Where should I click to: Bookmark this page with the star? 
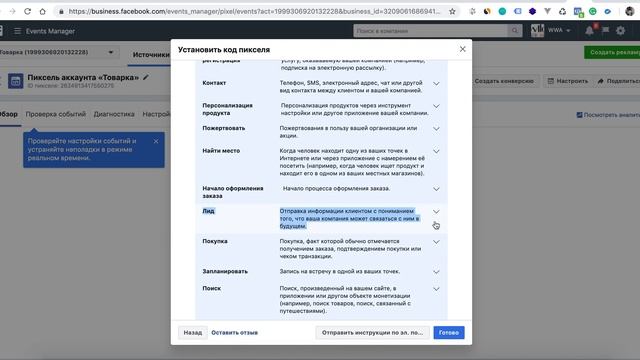coord(452,11)
